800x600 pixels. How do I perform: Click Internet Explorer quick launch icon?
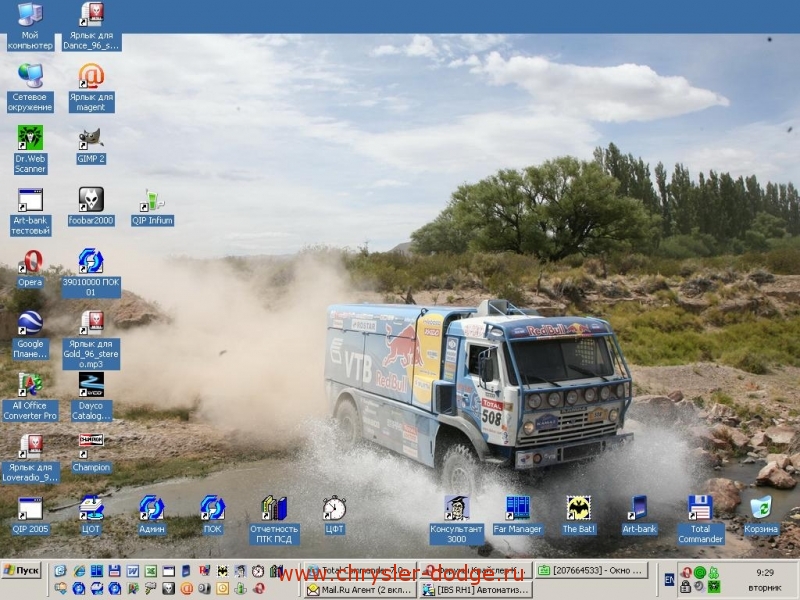[x=79, y=571]
